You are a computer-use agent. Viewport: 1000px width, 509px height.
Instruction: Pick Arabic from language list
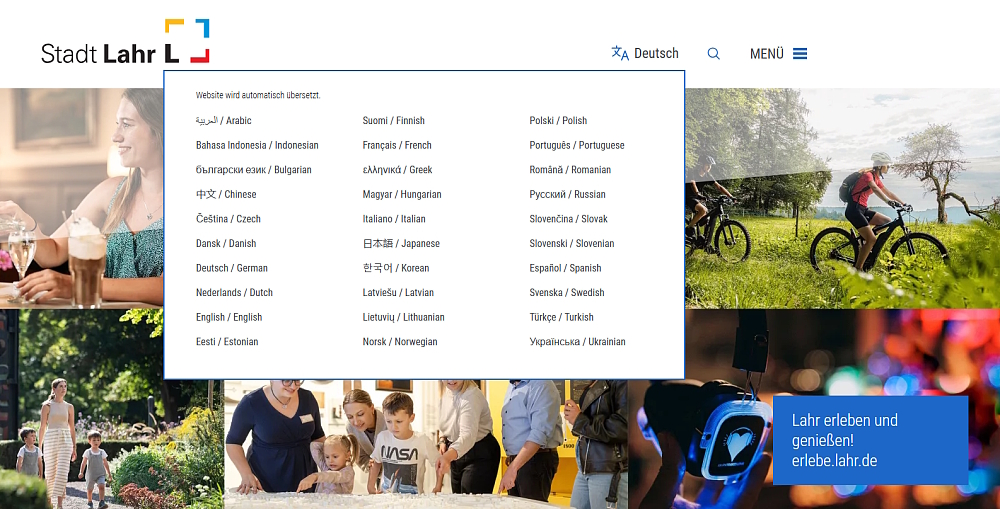click(224, 121)
